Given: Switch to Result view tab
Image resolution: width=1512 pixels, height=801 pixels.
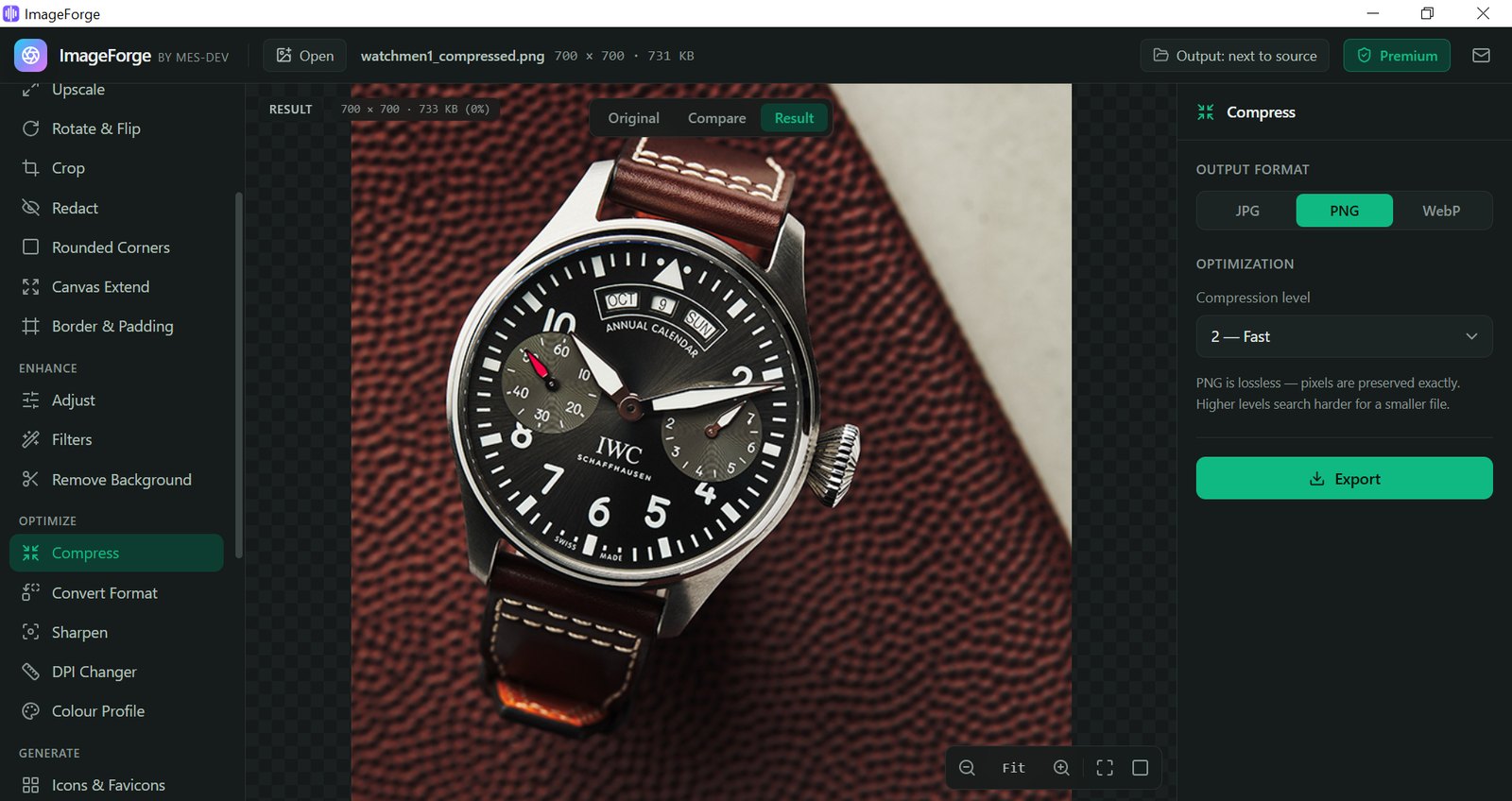Looking at the screenshot, I should pyautogui.click(x=794, y=118).
